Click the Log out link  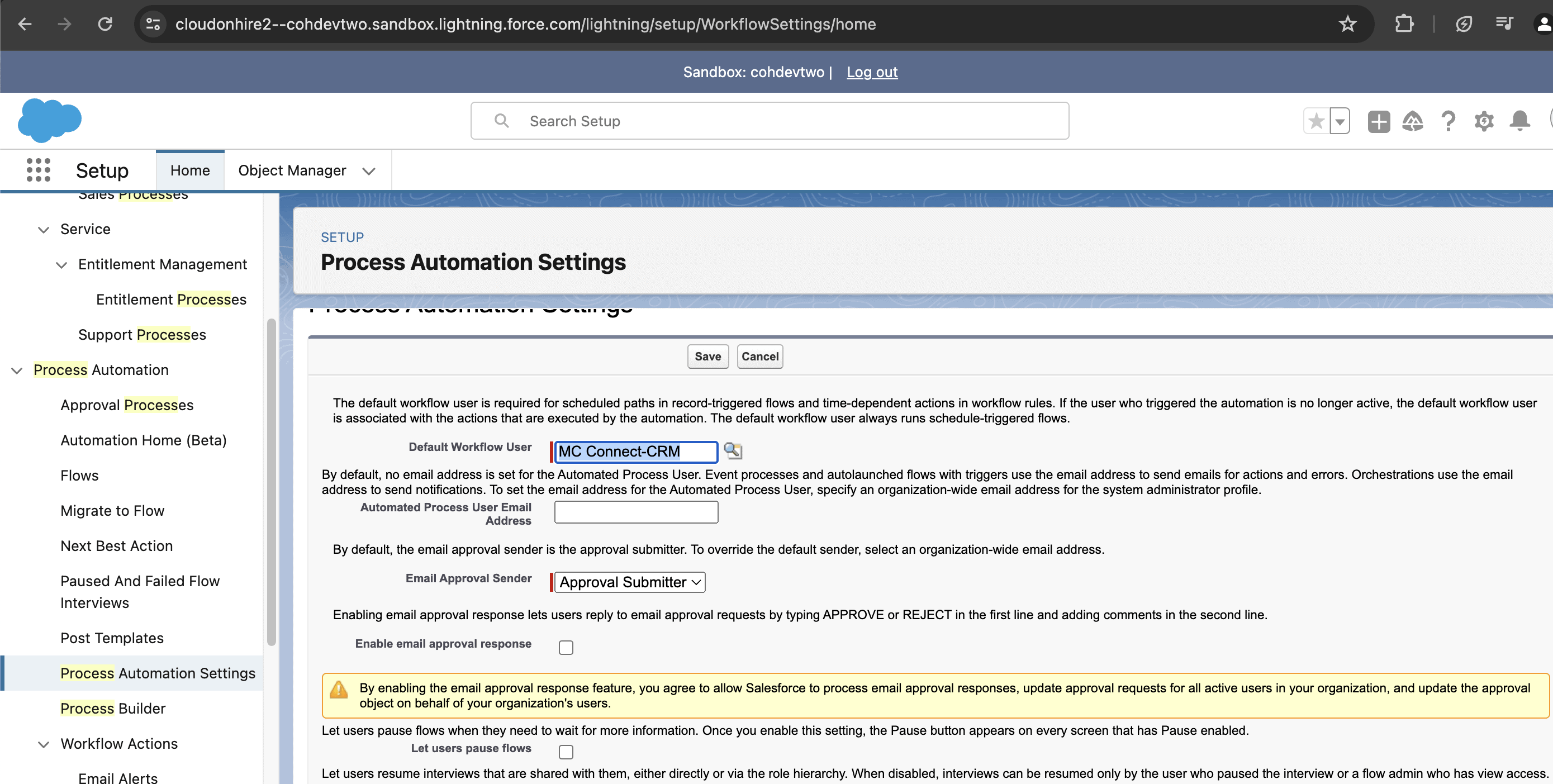pyautogui.click(x=872, y=72)
